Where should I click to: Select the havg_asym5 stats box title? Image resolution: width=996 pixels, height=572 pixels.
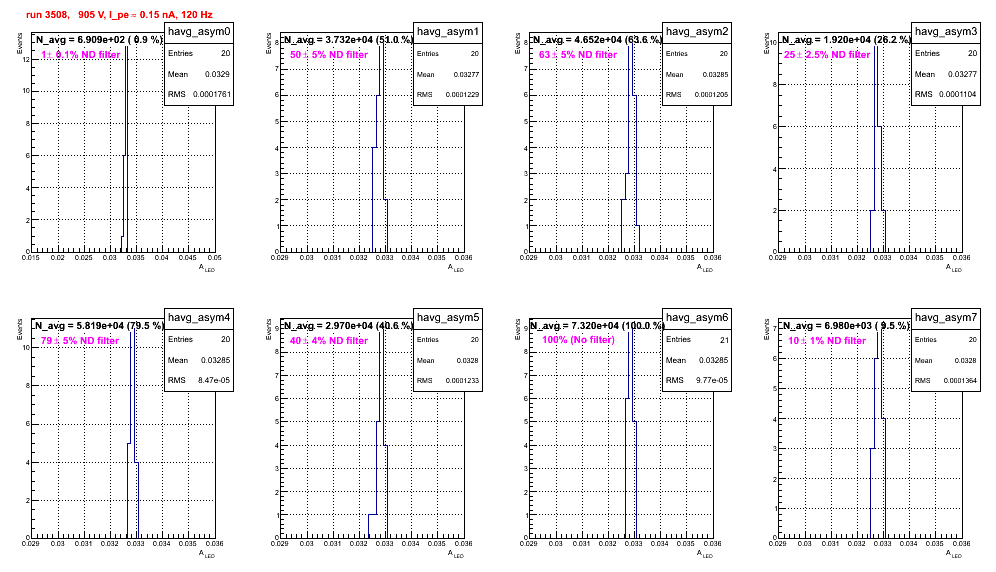click(448, 317)
